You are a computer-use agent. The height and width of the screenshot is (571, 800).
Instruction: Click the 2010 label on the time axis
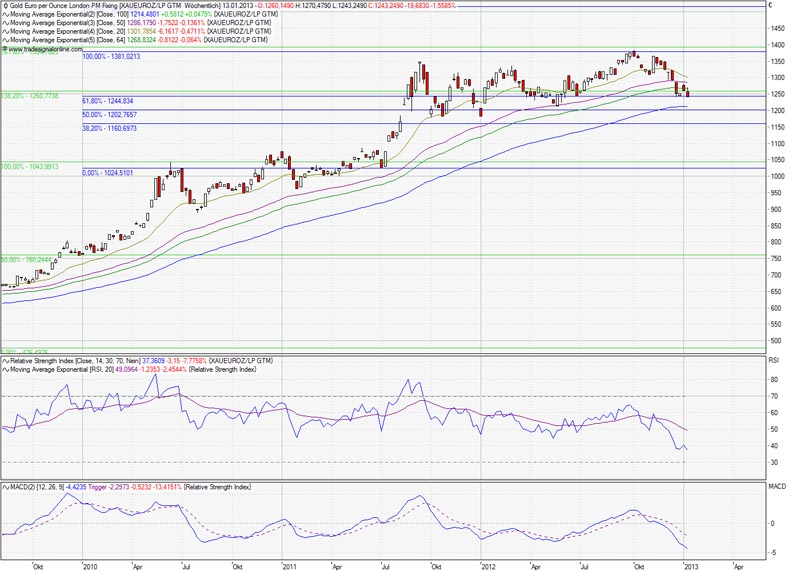click(90, 566)
